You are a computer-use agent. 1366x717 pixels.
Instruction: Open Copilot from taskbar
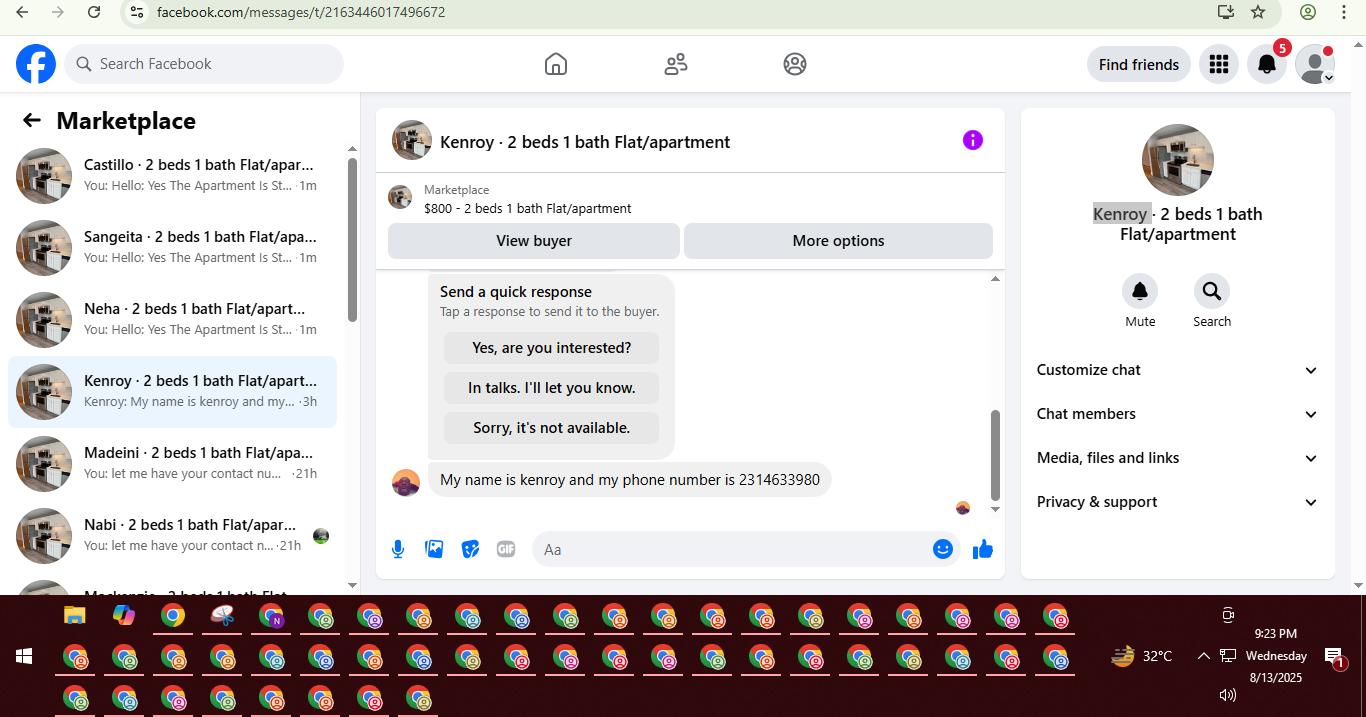tap(124, 615)
